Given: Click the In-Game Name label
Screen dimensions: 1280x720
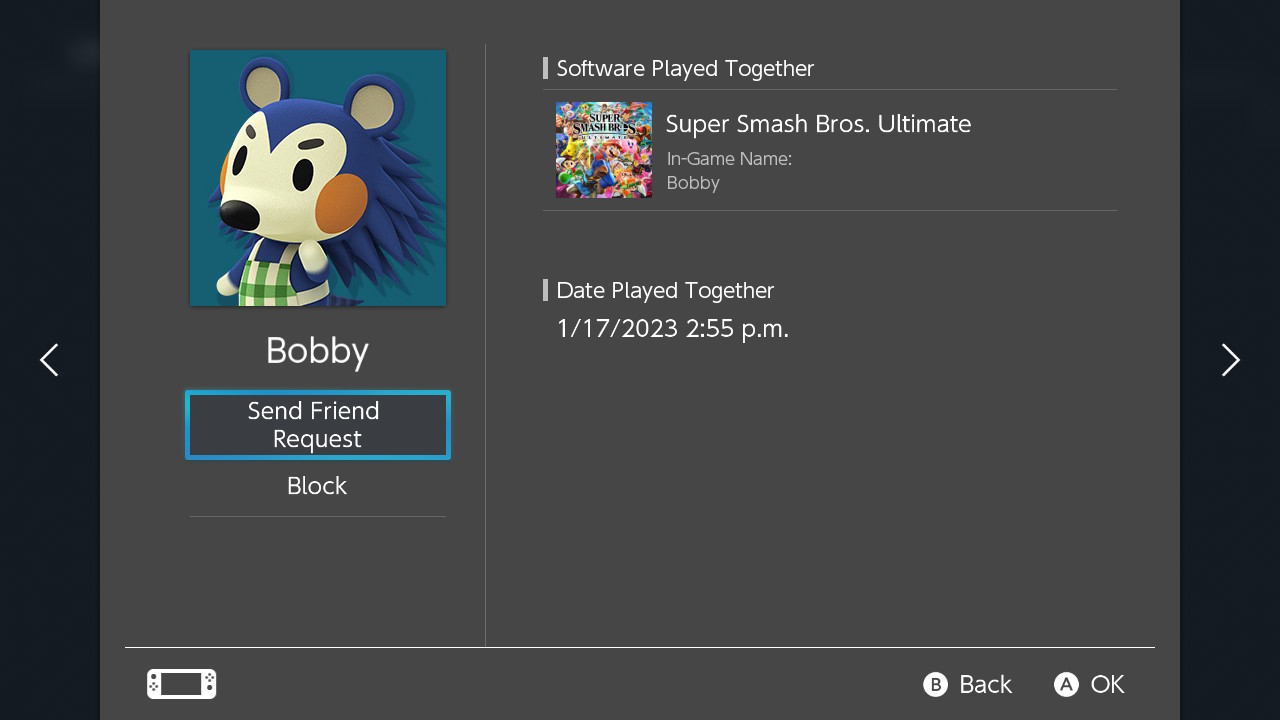Looking at the screenshot, I should [729, 158].
